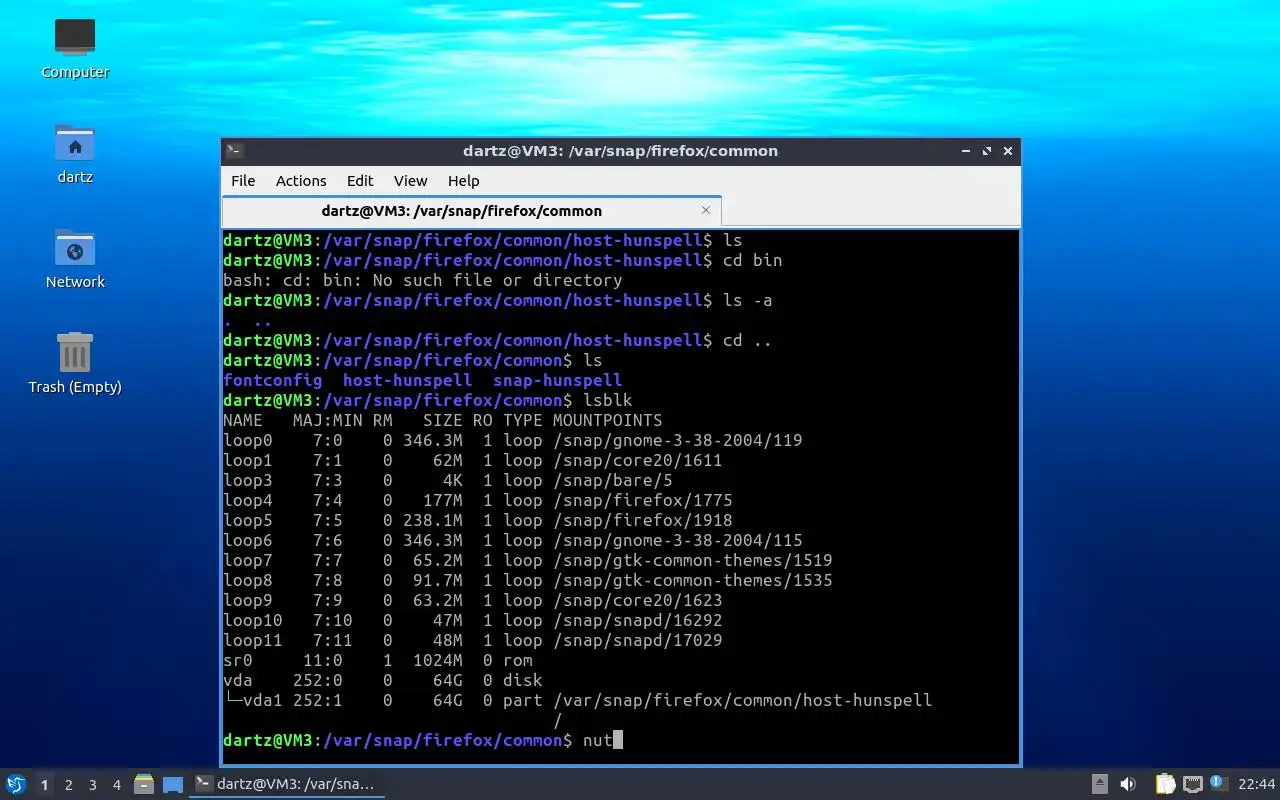Click the show desktop panel icon
This screenshot has height=800, width=1280.
tap(173, 784)
